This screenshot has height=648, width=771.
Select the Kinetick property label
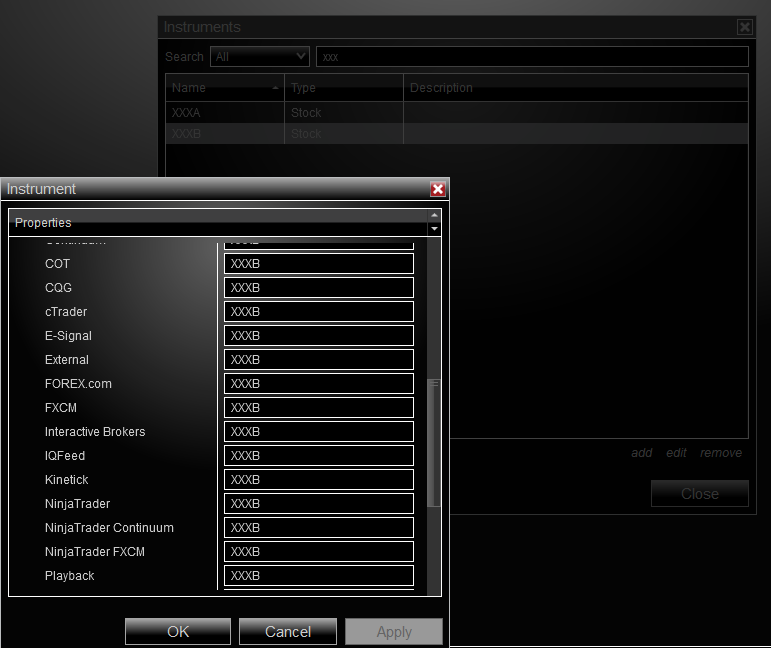click(x=66, y=480)
